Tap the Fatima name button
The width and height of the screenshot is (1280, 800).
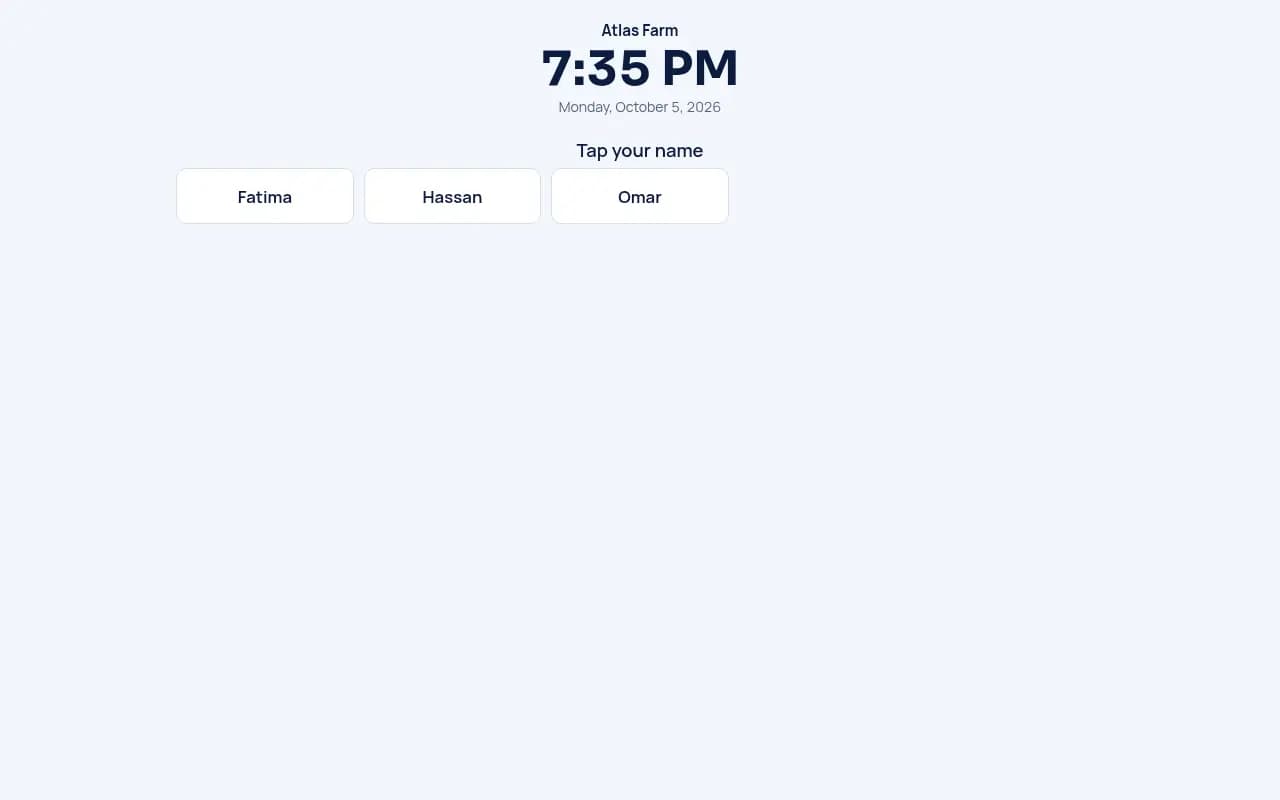coord(265,196)
